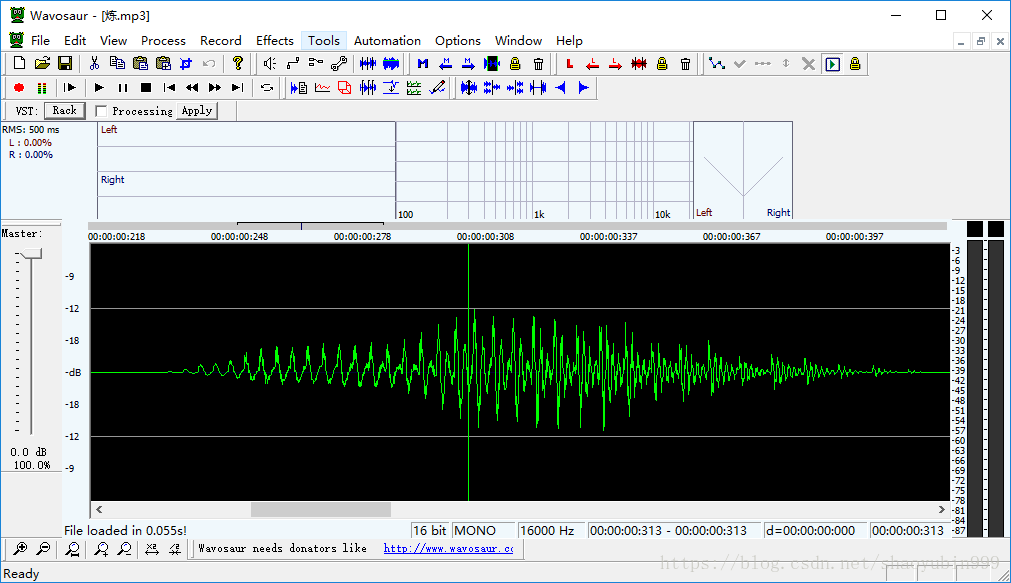Click the 16000 Hz sample rate field
This screenshot has width=1011, height=583.
point(551,531)
